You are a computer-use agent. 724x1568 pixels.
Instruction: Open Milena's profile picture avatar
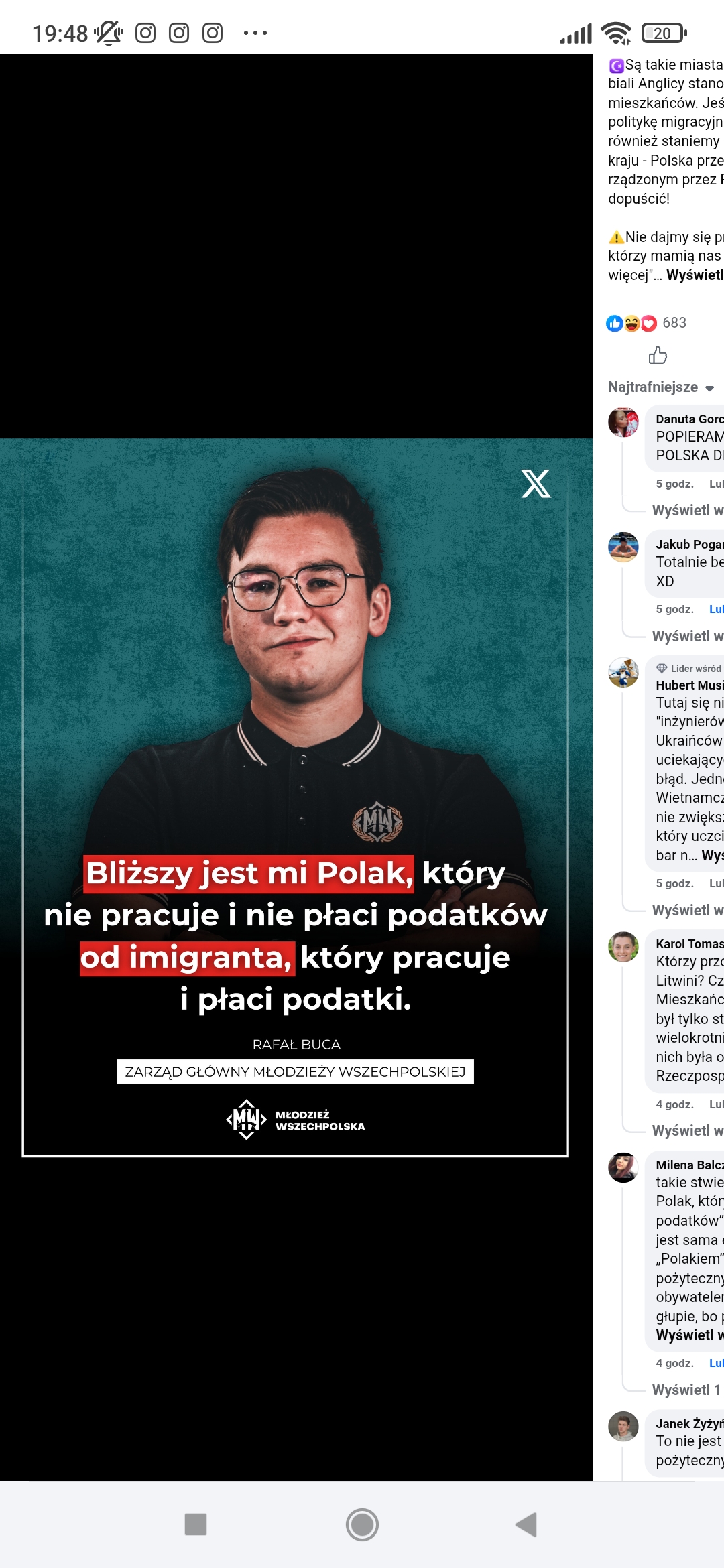[623, 1167]
